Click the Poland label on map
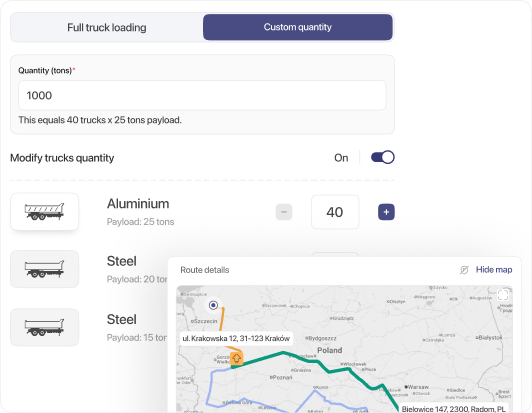The height and width of the screenshot is (413, 532). (x=329, y=350)
